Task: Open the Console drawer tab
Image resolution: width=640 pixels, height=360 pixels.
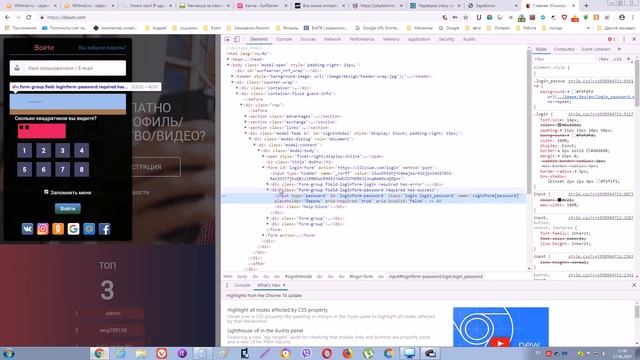Action: (x=242, y=285)
